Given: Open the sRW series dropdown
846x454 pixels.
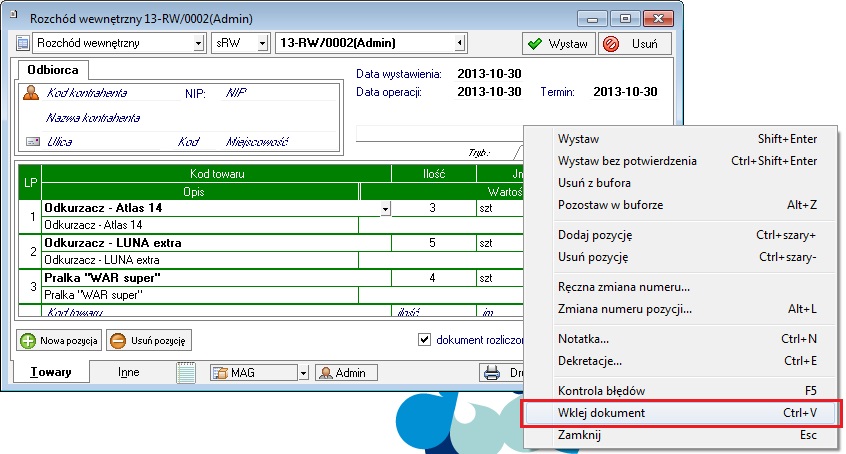Looking at the screenshot, I should coord(263,44).
